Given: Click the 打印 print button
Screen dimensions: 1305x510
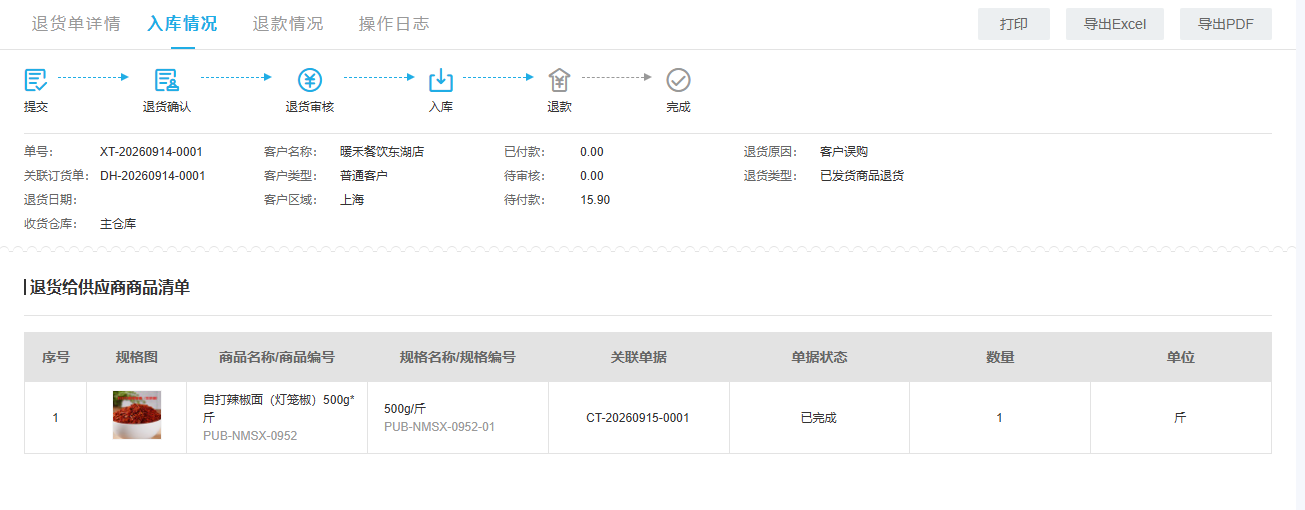Looking at the screenshot, I should click(1014, 24).
